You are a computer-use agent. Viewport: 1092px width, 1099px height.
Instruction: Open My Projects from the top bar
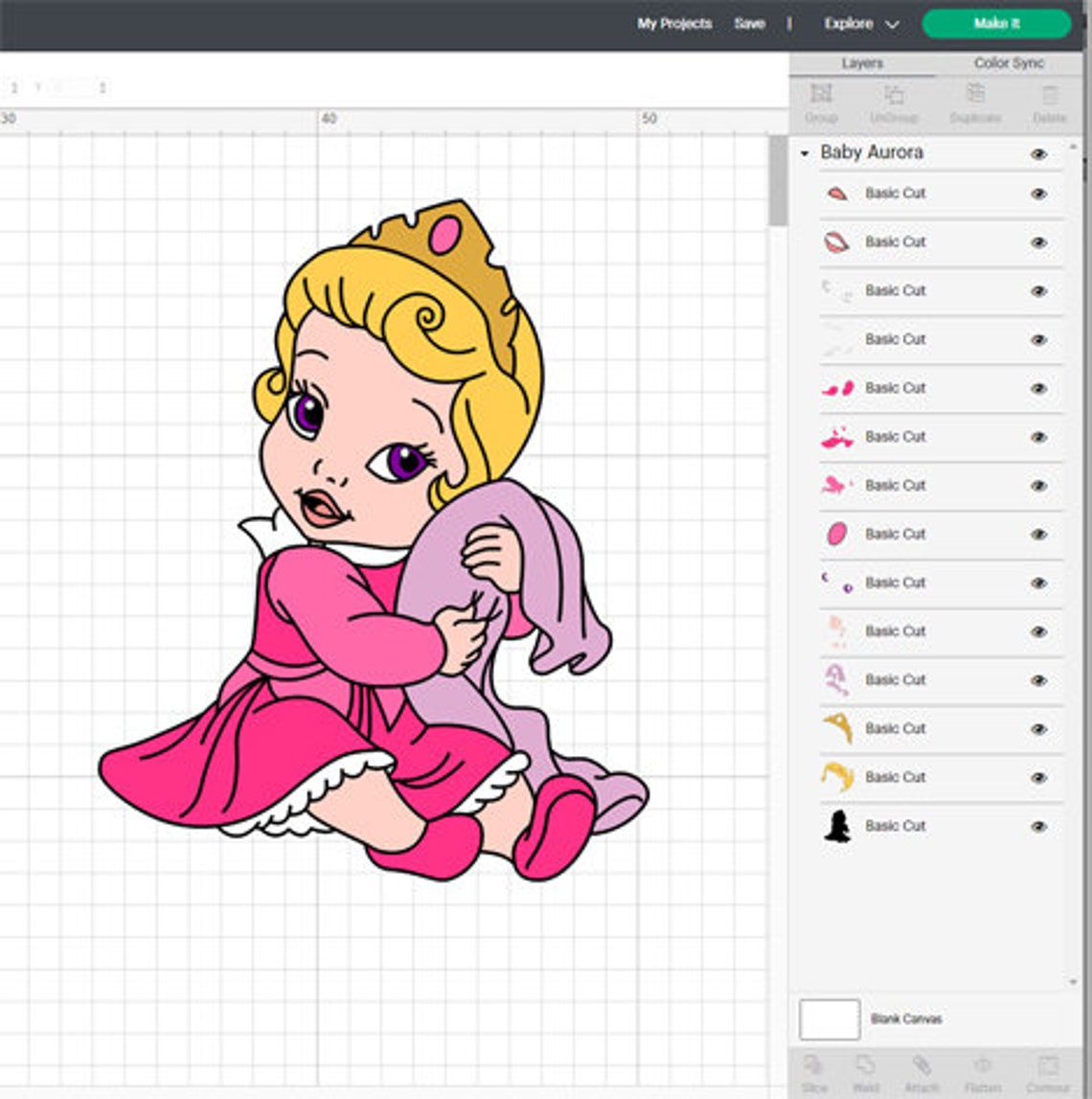point(673,23)
